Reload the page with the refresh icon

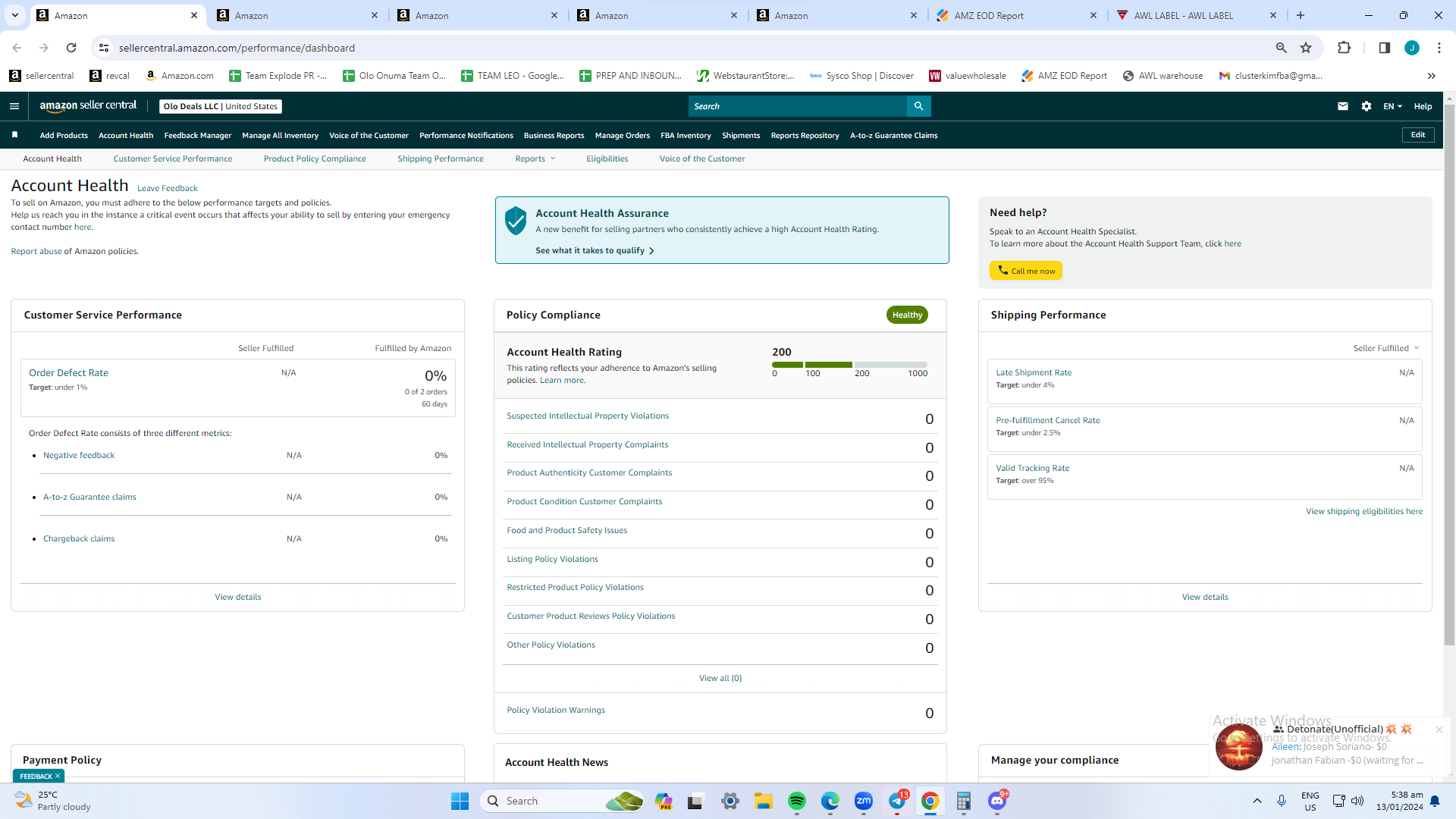tap(71, 48)
